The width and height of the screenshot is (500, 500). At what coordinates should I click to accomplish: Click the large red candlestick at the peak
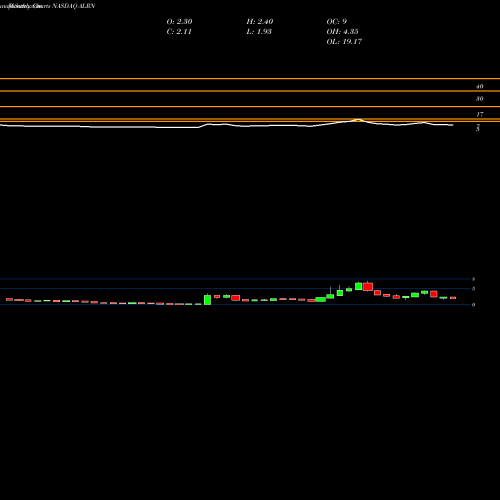368,286
